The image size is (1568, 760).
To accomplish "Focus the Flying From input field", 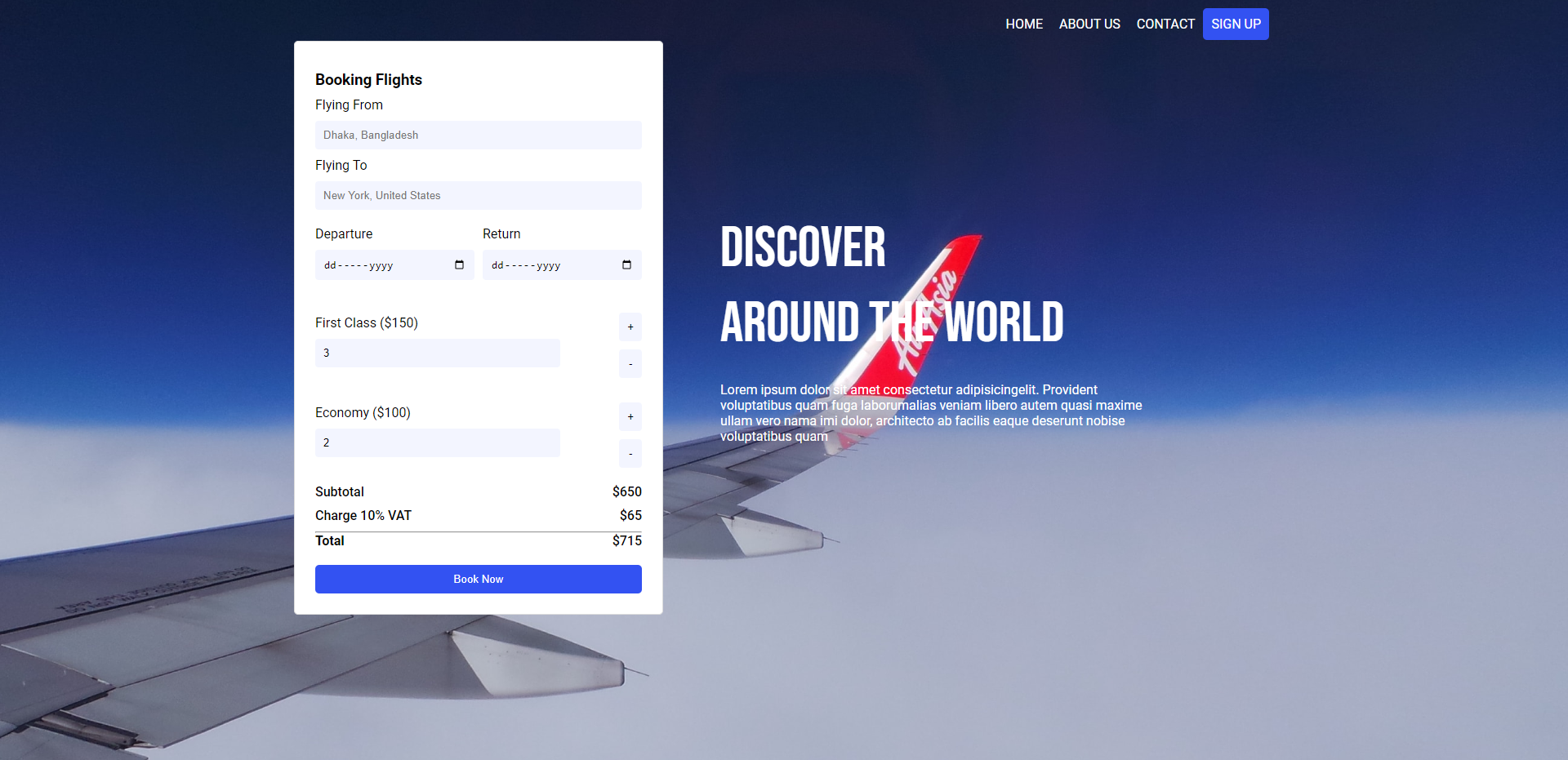I will (x=478, y=136).
